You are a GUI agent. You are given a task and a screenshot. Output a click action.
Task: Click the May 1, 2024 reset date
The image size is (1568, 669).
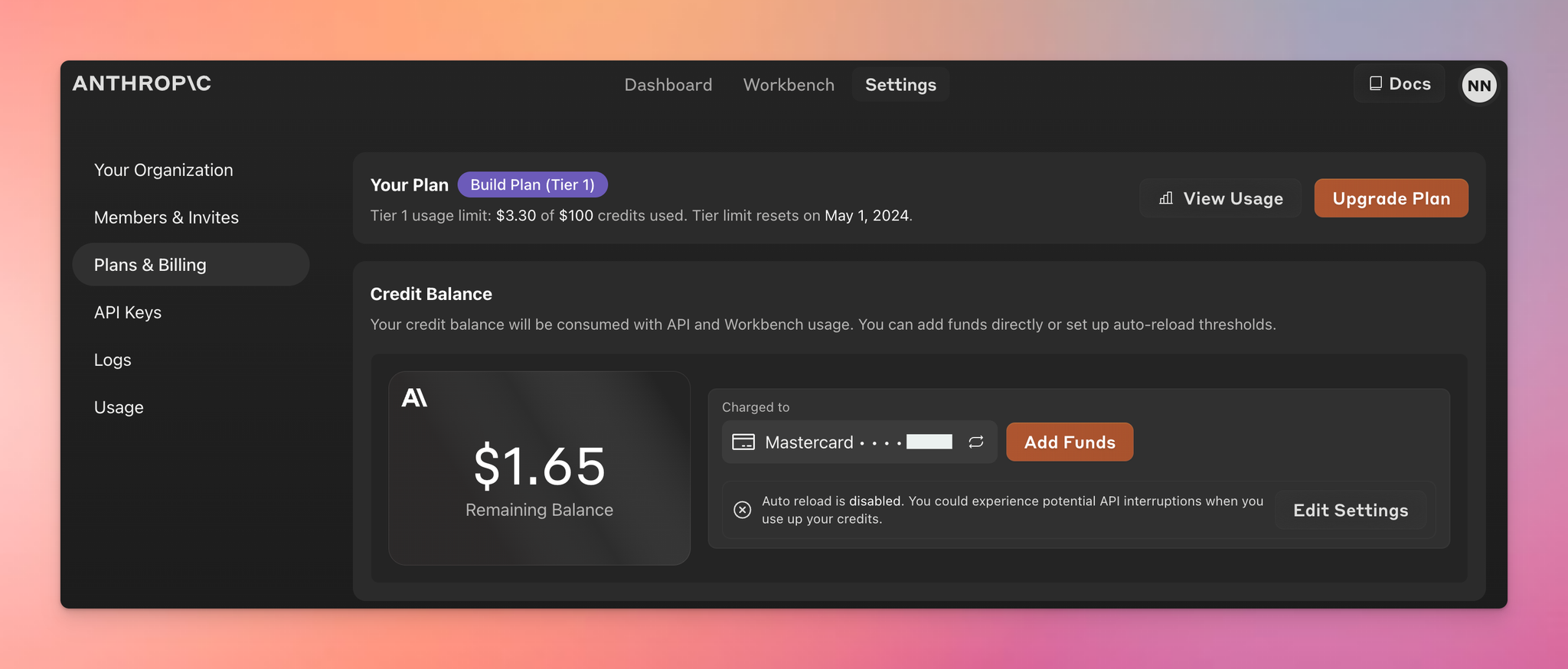tap(867, 216)
